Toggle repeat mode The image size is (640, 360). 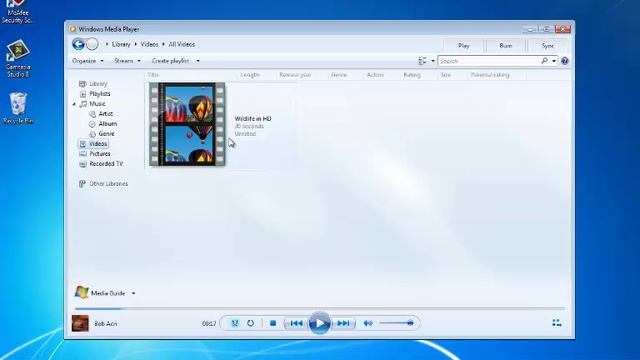250,323
